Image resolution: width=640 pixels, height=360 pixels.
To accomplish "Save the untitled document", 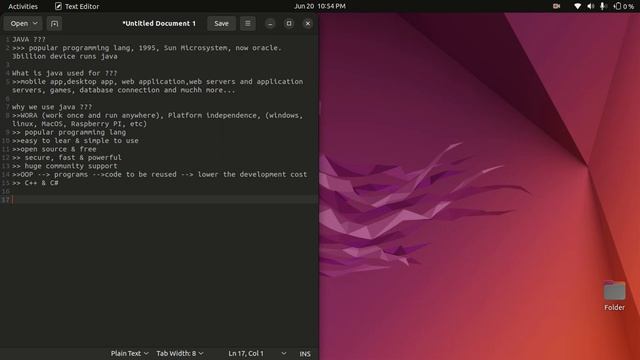I will pyautogui.click(x=221, y=24).
